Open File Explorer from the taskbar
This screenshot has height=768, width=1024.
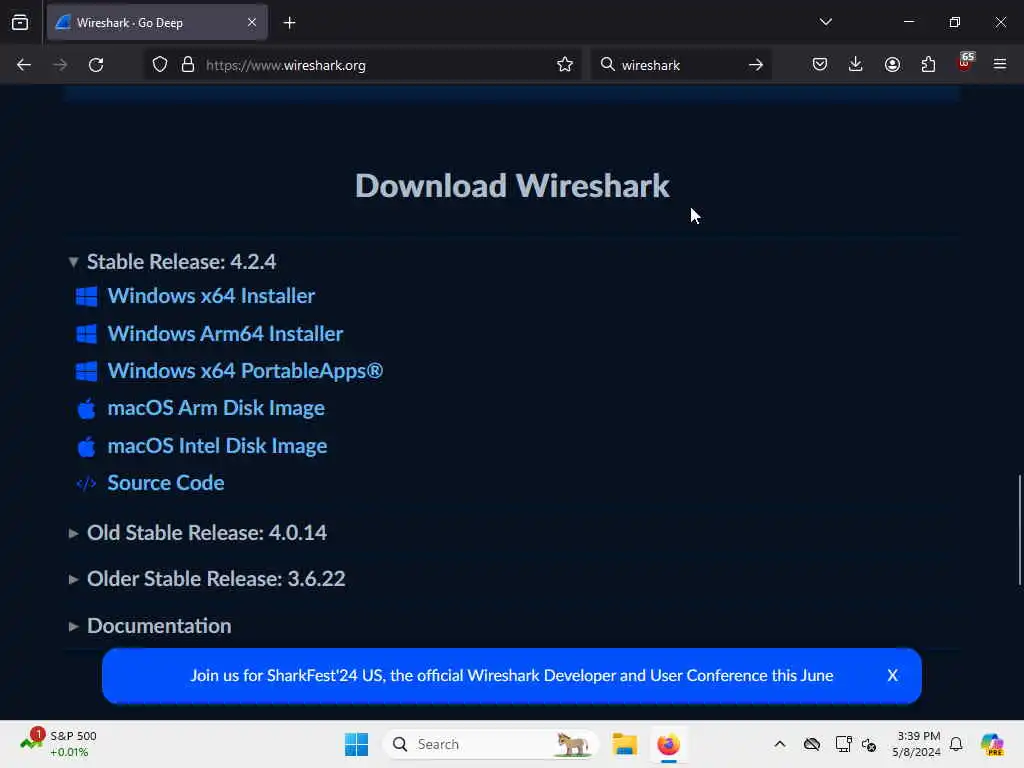(624, 744)
